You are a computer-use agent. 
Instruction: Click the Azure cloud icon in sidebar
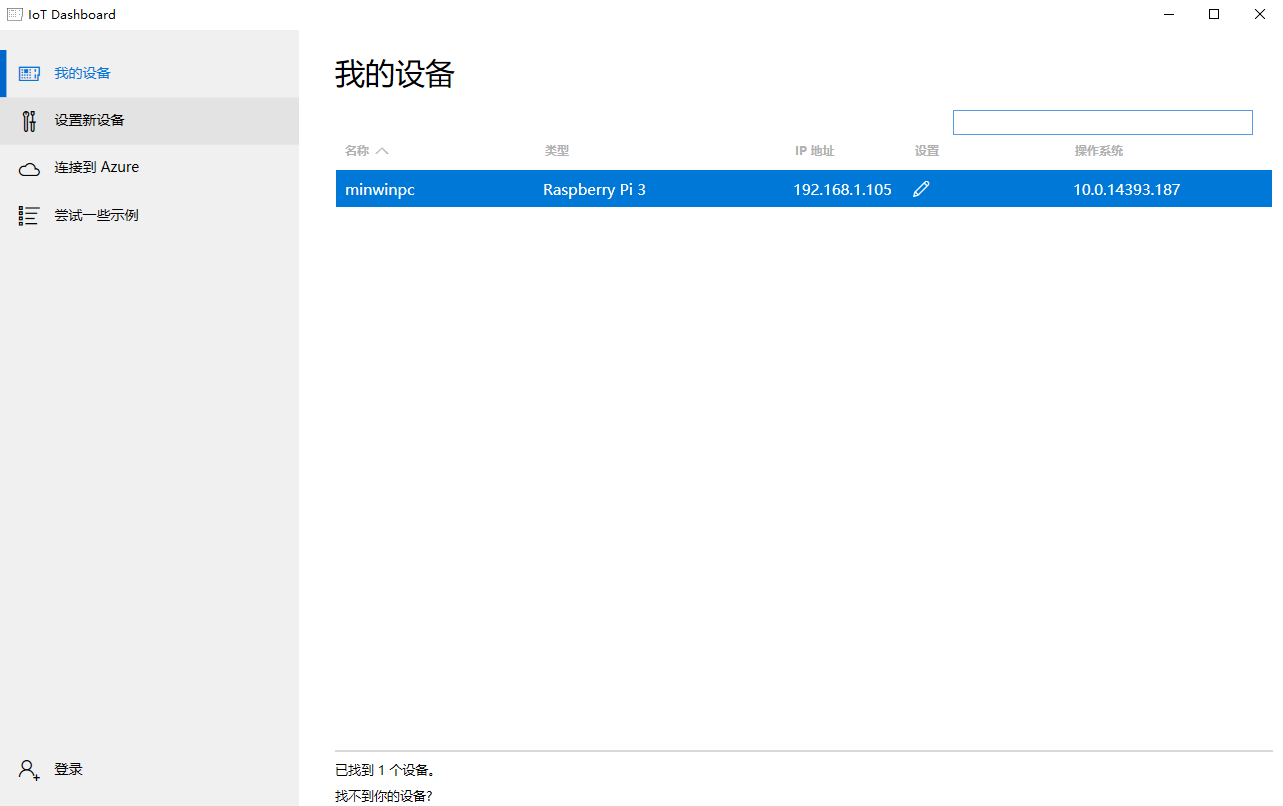29,169
